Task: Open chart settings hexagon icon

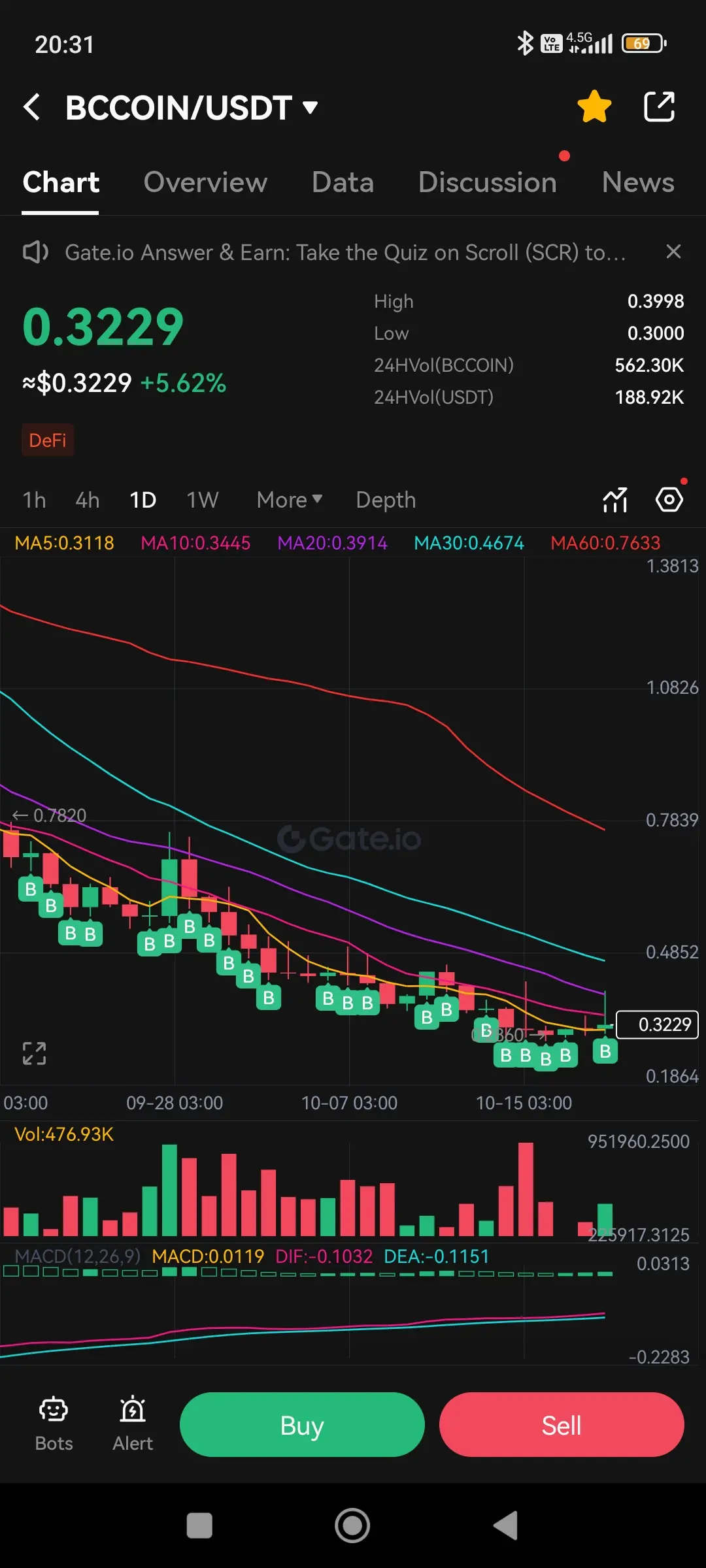Action: point(669,500)
